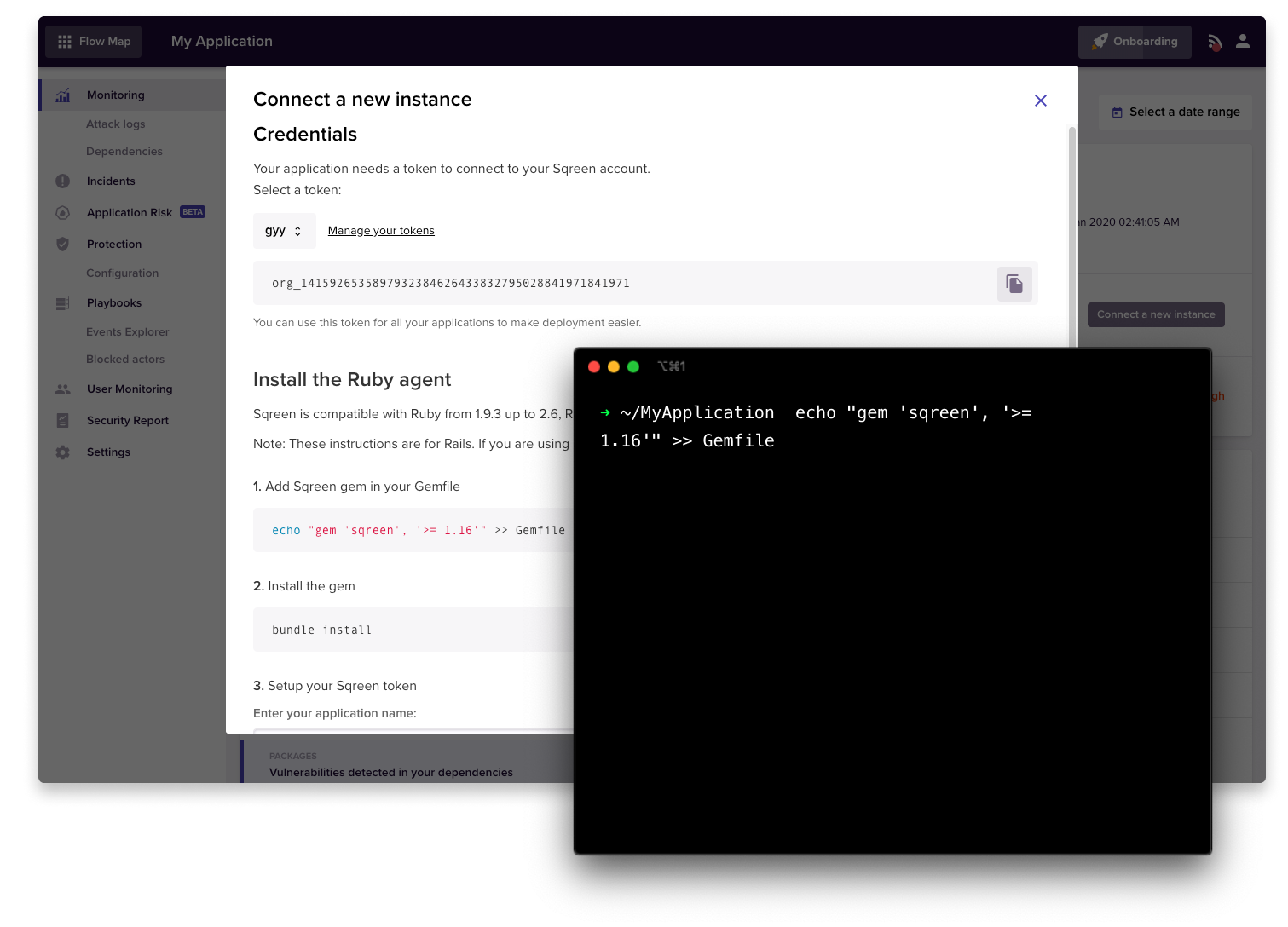1288x927 pixels.
Task: Click the '1. Add Sqreen gem in your Gemfile' step
Action: tap(356, 487)
